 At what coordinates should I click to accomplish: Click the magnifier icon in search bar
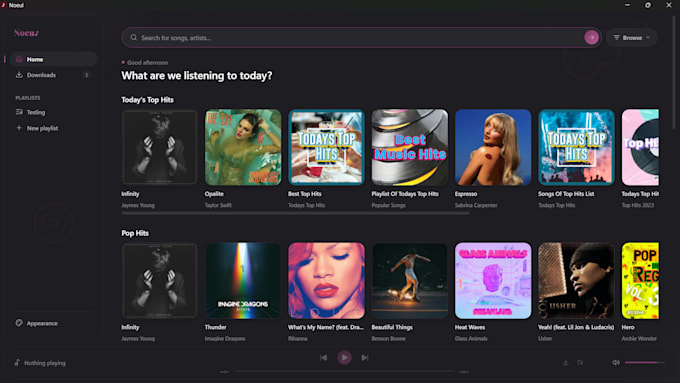pyautogui.click(x=134, y=38)
